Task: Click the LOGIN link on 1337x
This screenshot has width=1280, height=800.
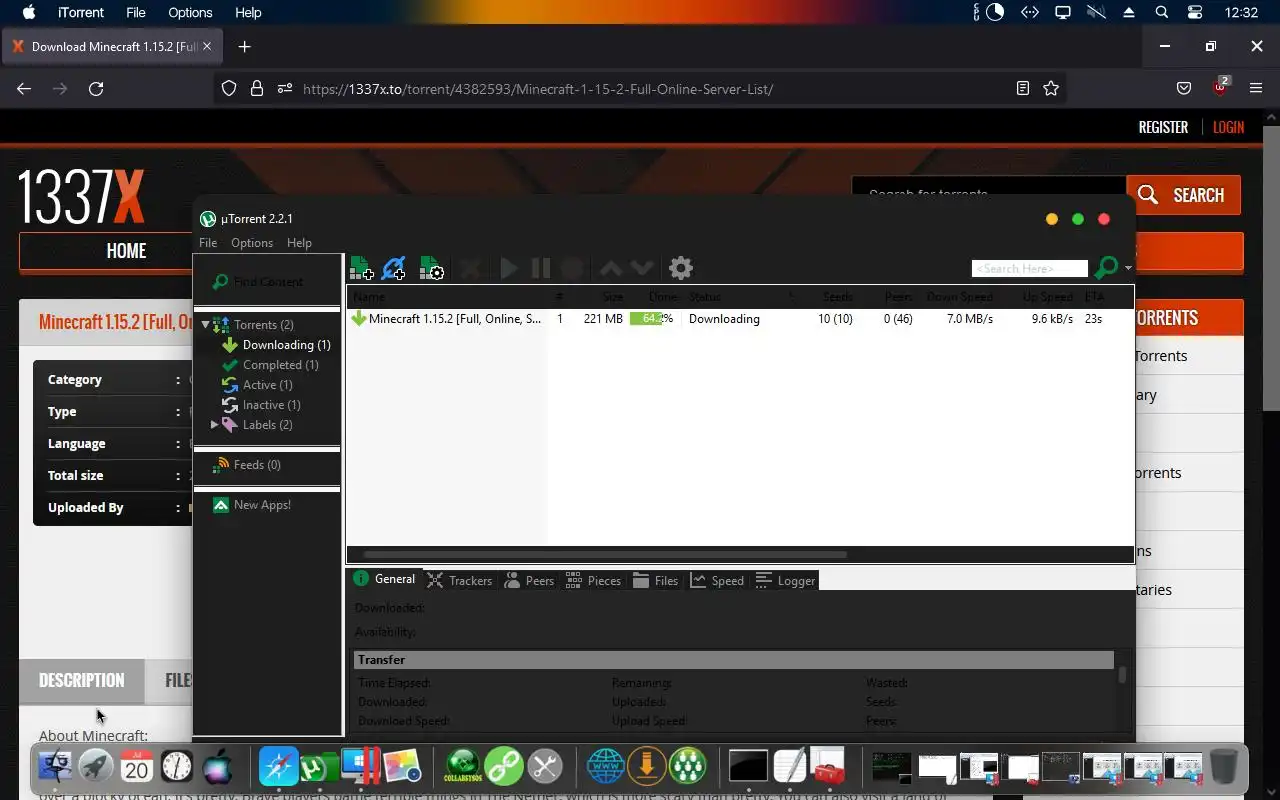Action: coord(1228,127)
